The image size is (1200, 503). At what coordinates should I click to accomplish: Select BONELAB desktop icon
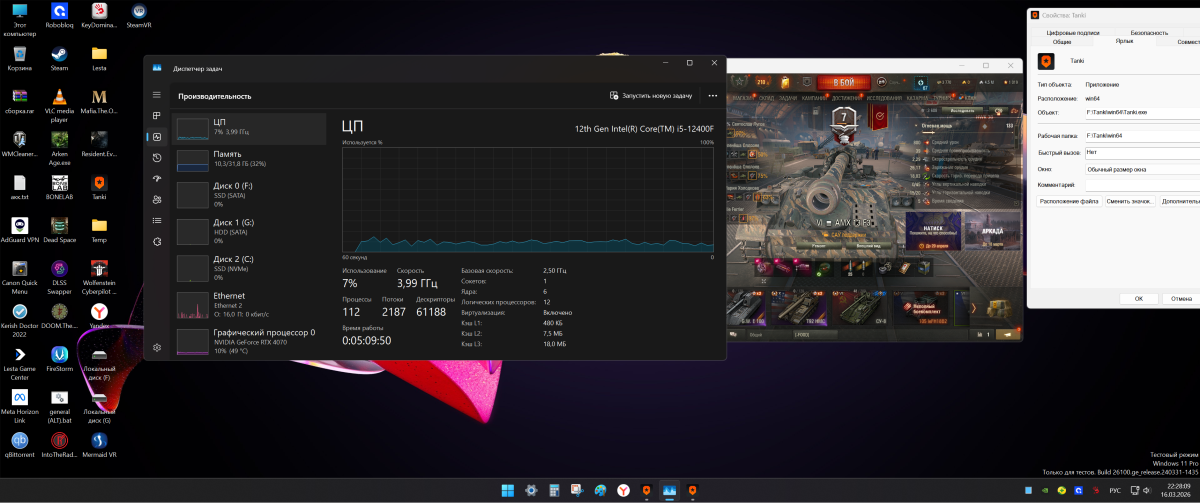59,187
